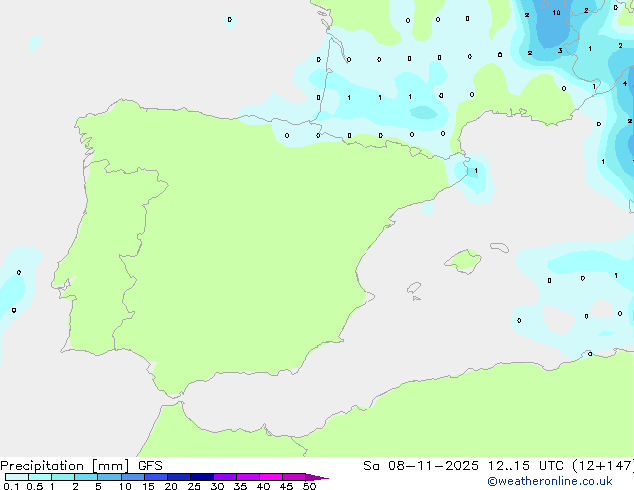Click the map precipitation value '3'
Screen dimensions: 634x490
point(560,51)
